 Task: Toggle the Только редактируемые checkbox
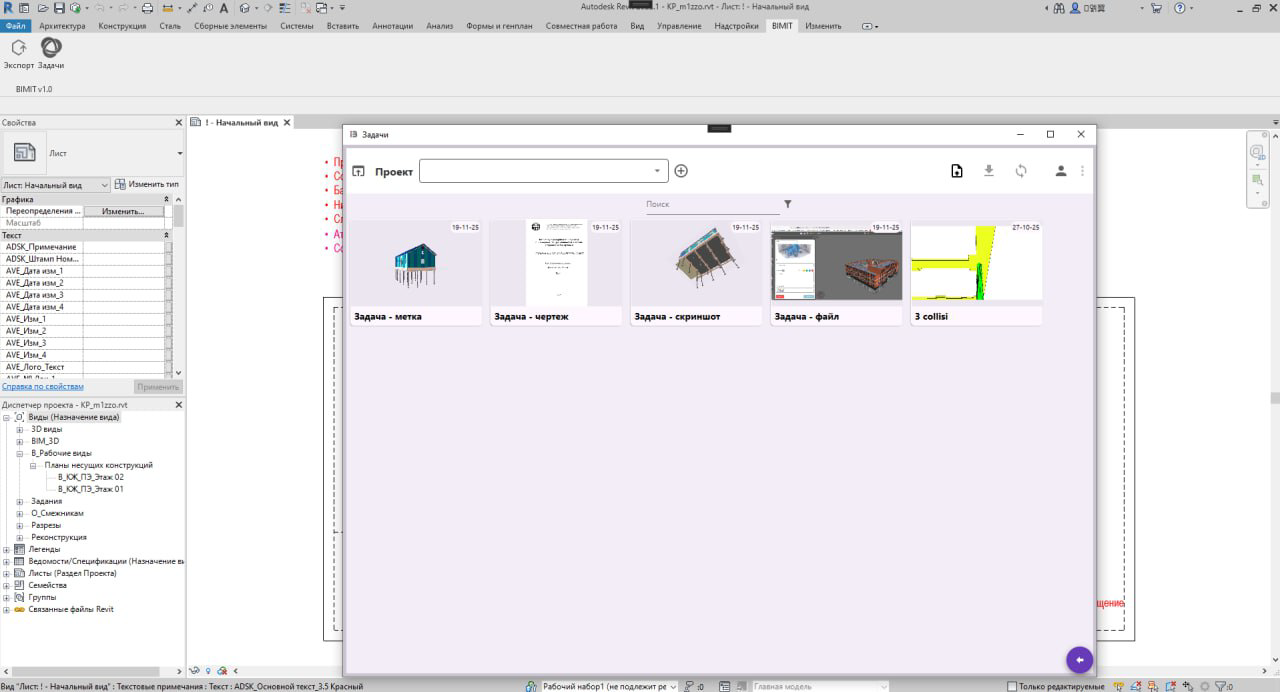(x=1013, y=686)
